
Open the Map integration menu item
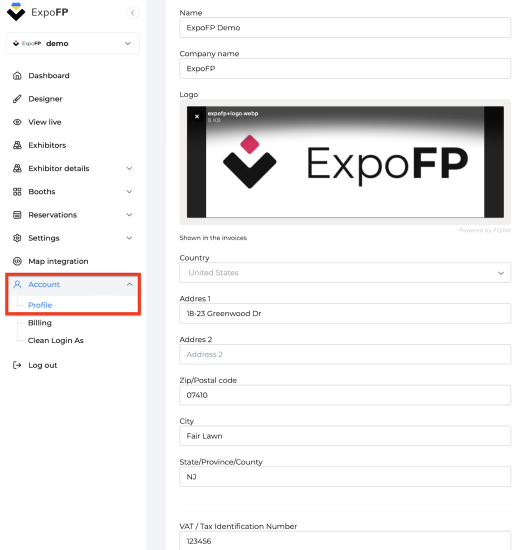[58, 261]
